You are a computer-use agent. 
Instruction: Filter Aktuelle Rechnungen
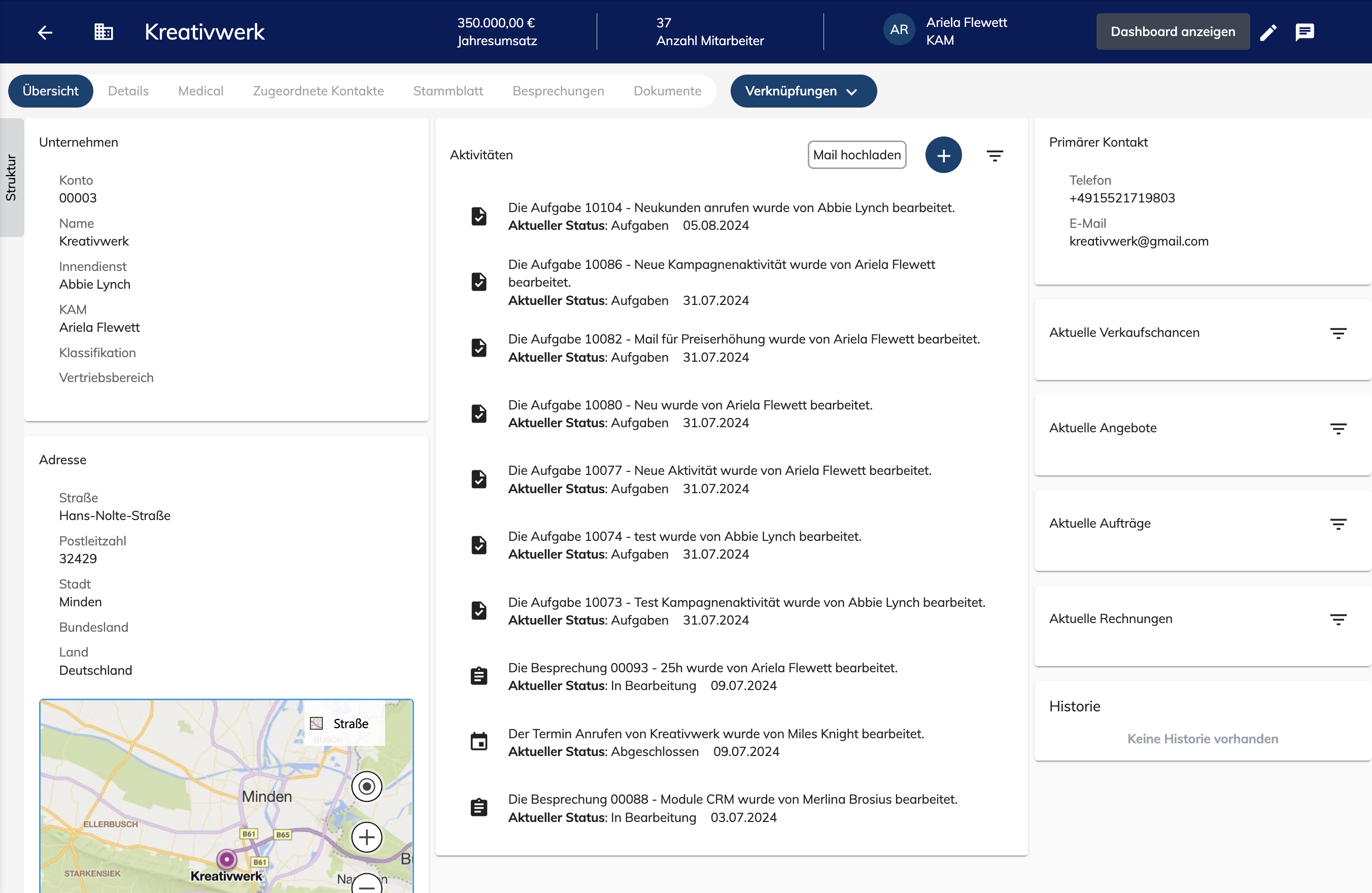(1338, 619)
